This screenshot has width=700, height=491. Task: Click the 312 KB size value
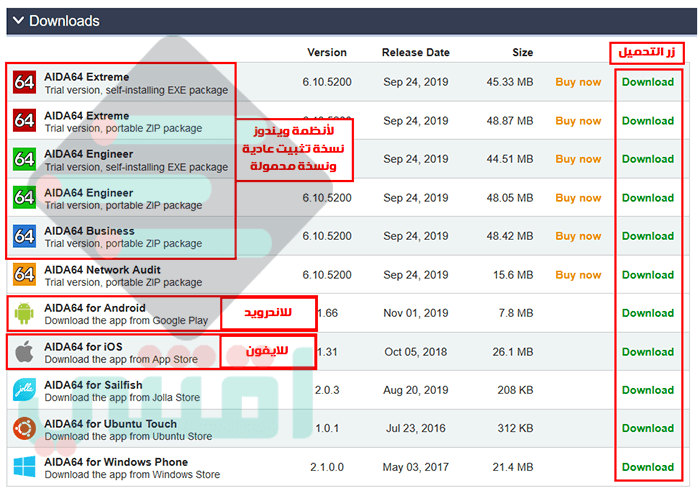(515, 429)
